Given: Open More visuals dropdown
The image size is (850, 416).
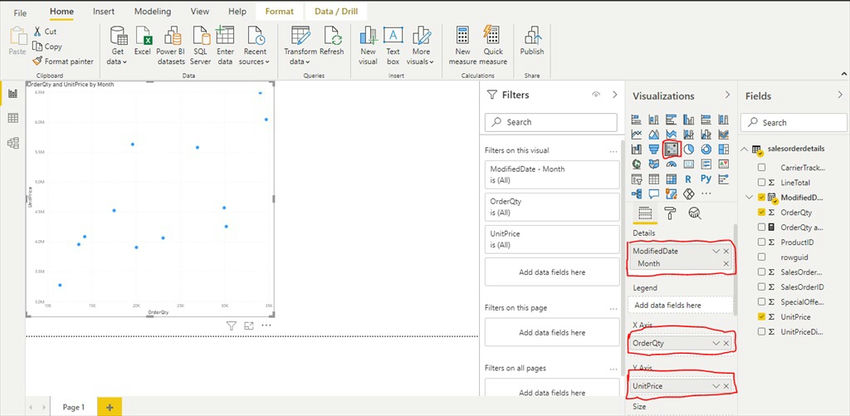Looking at the screenshot, I should (x=421, y=45).
